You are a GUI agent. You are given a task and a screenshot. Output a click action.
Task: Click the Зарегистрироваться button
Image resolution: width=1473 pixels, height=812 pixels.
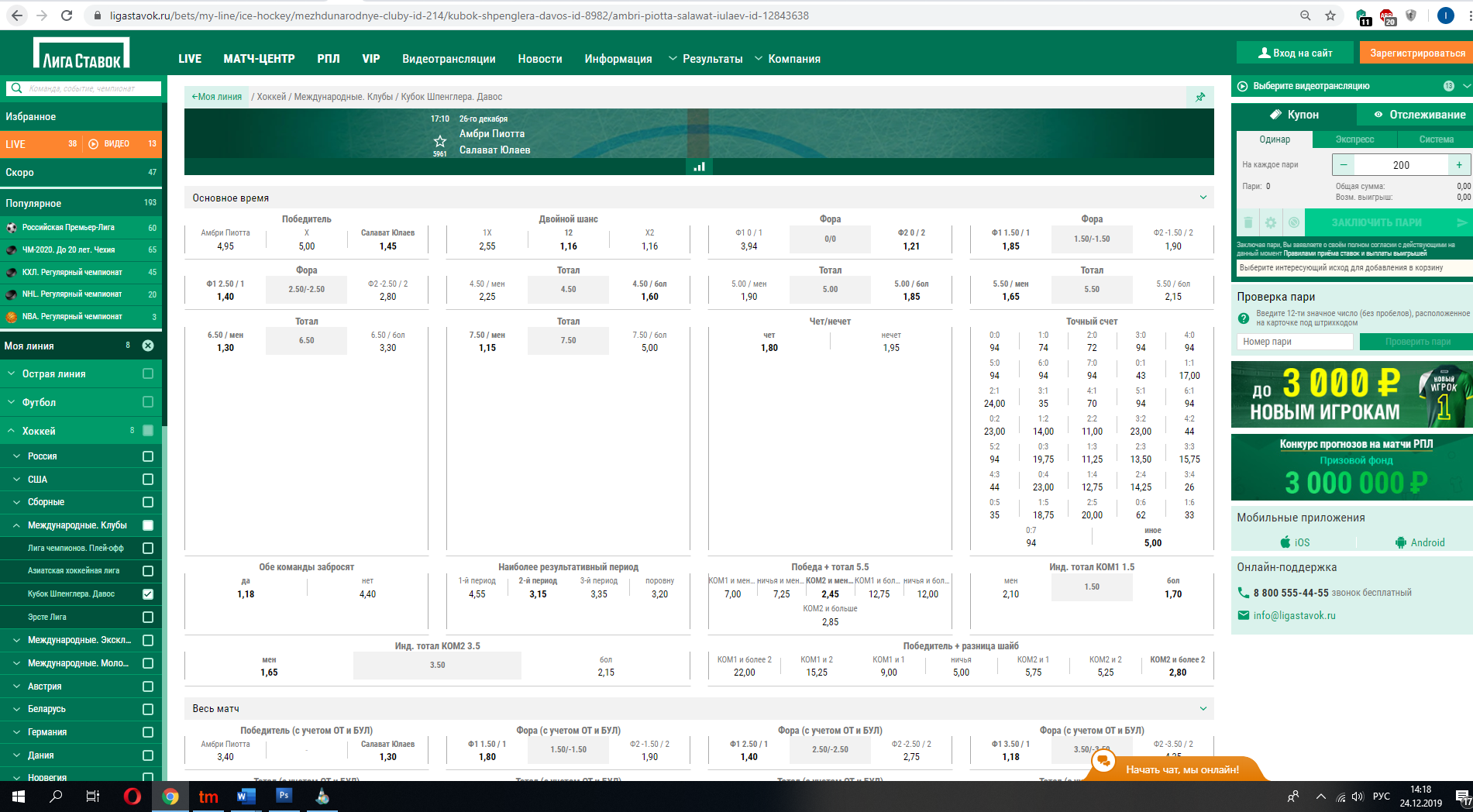click(x=1416, y=53)
